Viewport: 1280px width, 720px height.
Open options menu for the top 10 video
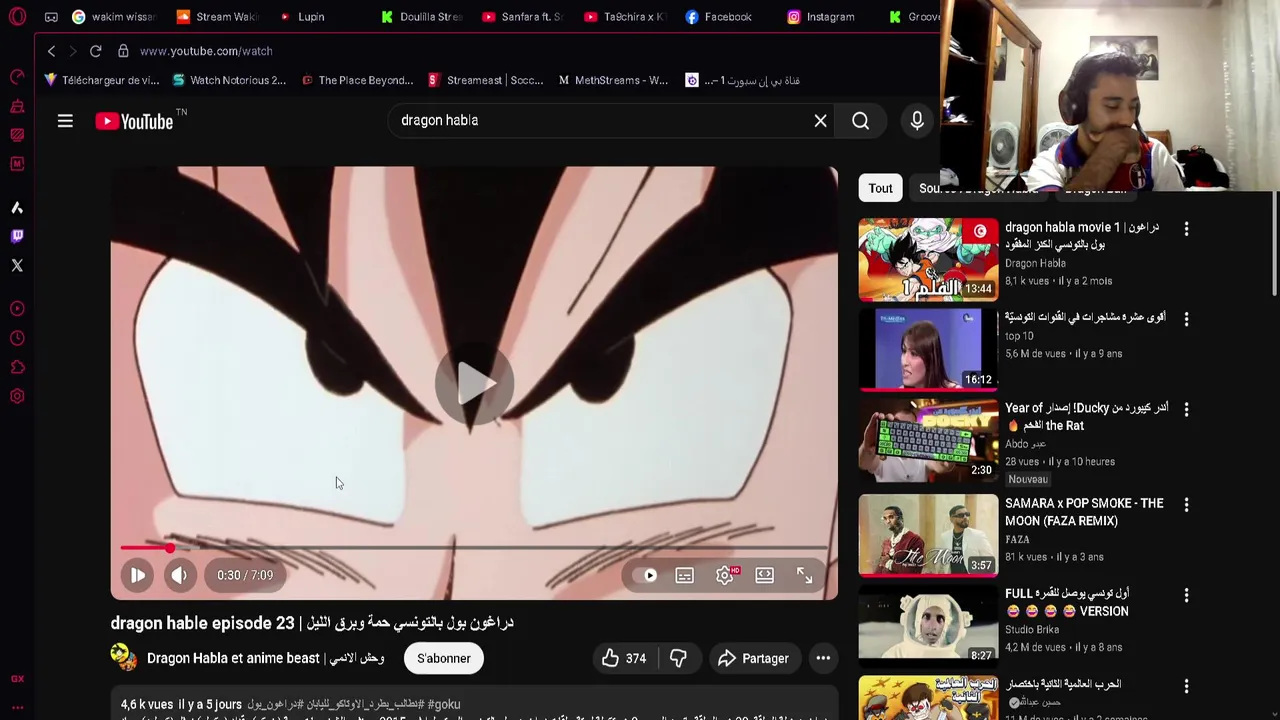click(x=1186, y=319)
